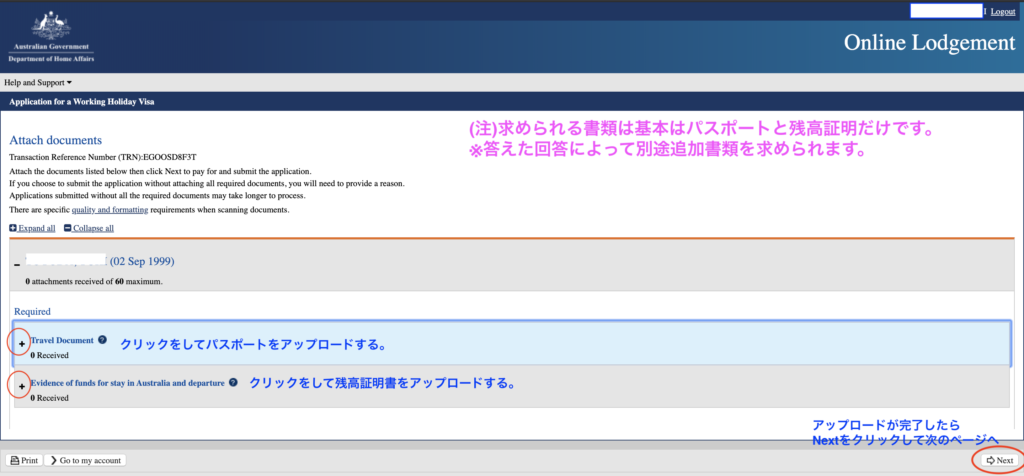Click the Online Lodgement banner title
This screenshot has height=476, width=1024.
(929, 42)
